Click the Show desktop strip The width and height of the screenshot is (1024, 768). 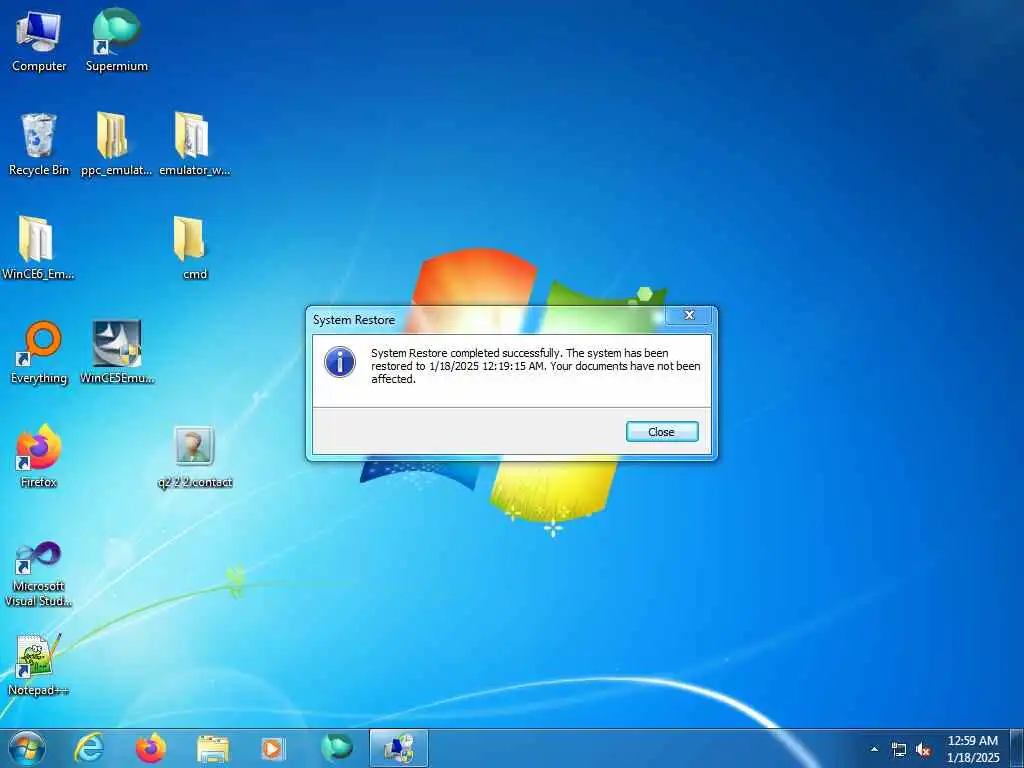[1017, 748]
